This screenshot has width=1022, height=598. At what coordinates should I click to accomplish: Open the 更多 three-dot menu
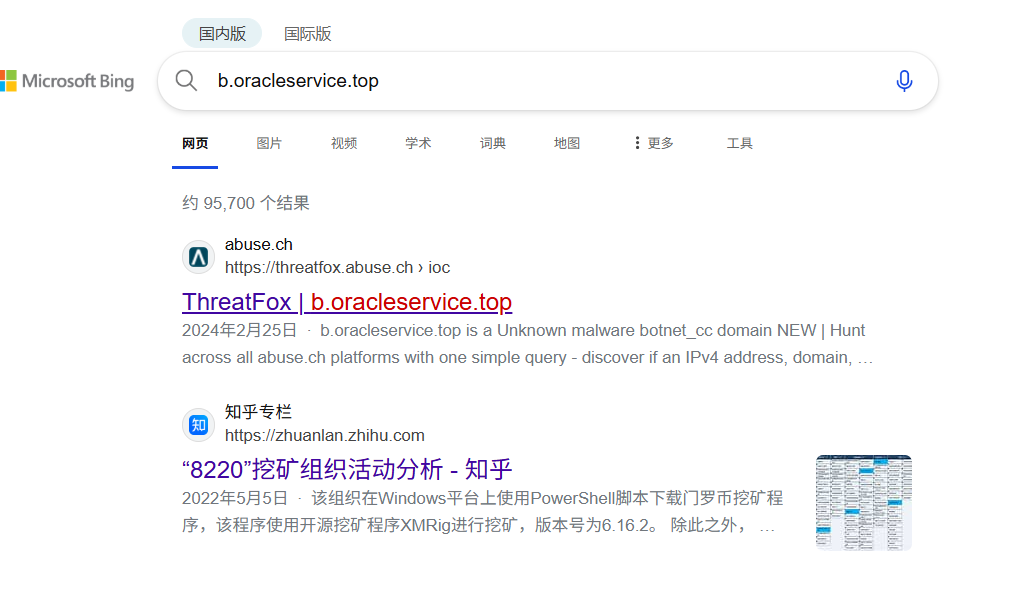click(654, 143)
